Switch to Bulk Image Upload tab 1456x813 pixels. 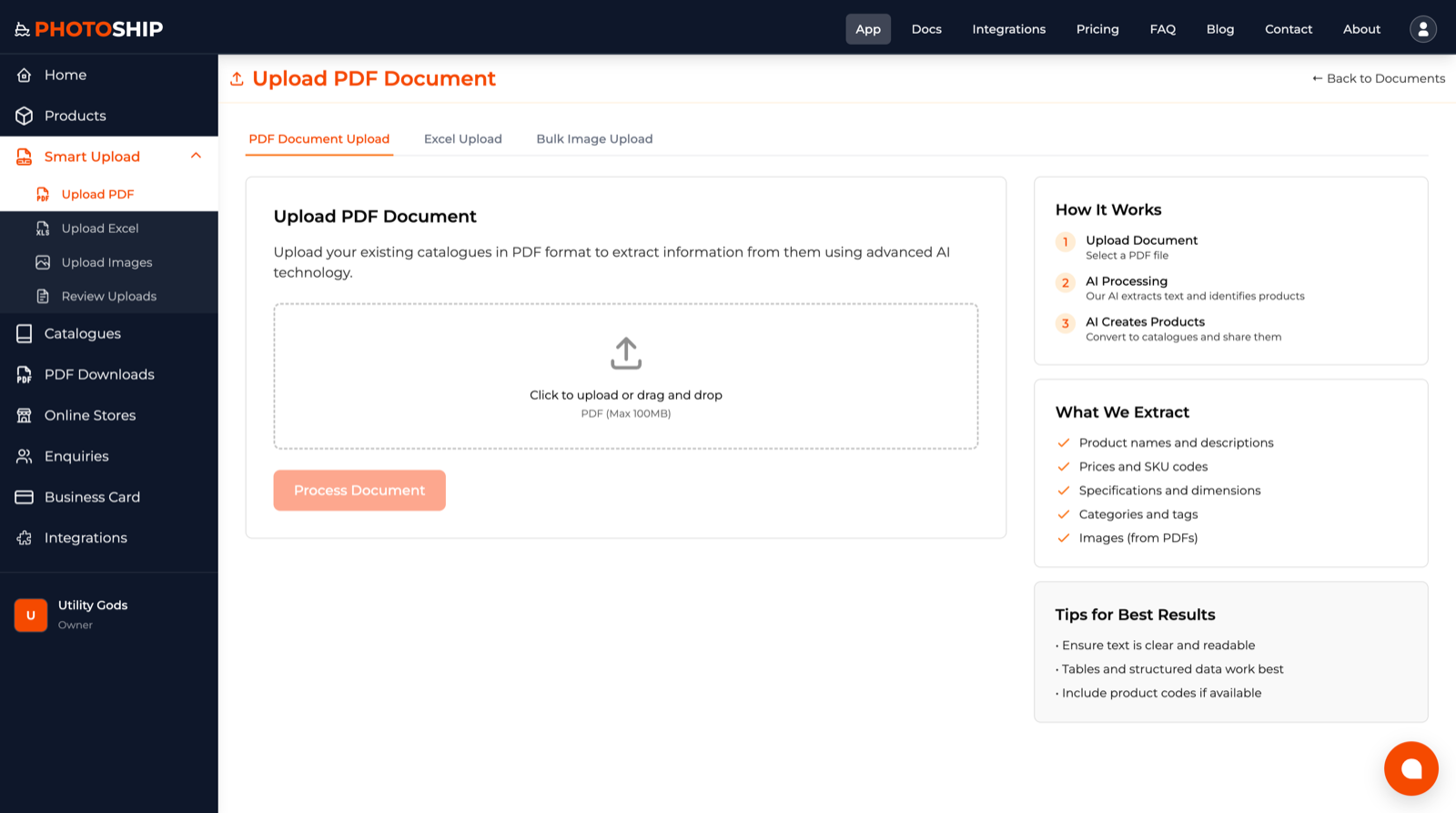point(594,139)
